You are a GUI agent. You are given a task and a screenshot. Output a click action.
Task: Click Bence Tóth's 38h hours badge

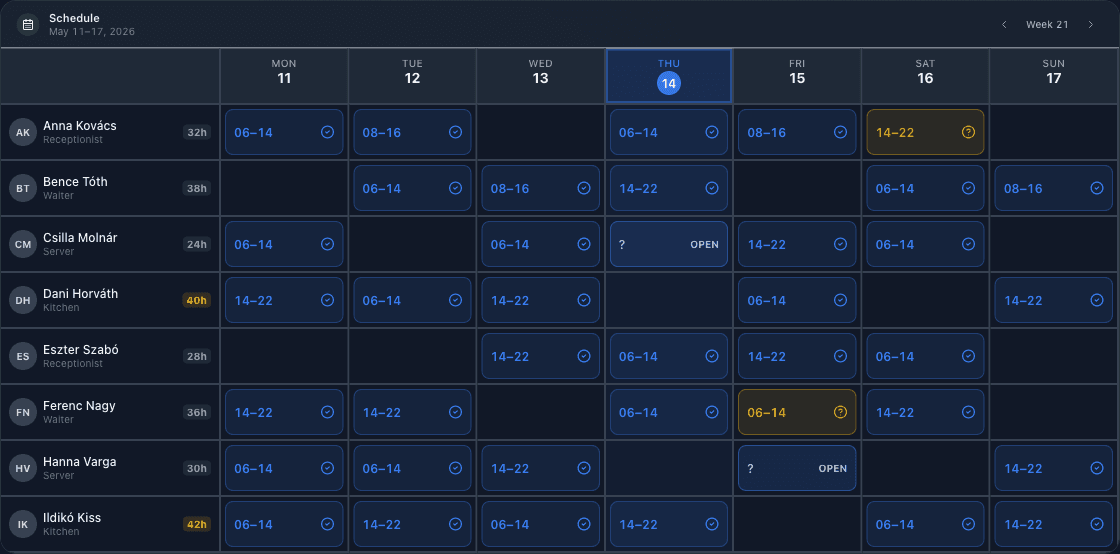coord(196,188)
